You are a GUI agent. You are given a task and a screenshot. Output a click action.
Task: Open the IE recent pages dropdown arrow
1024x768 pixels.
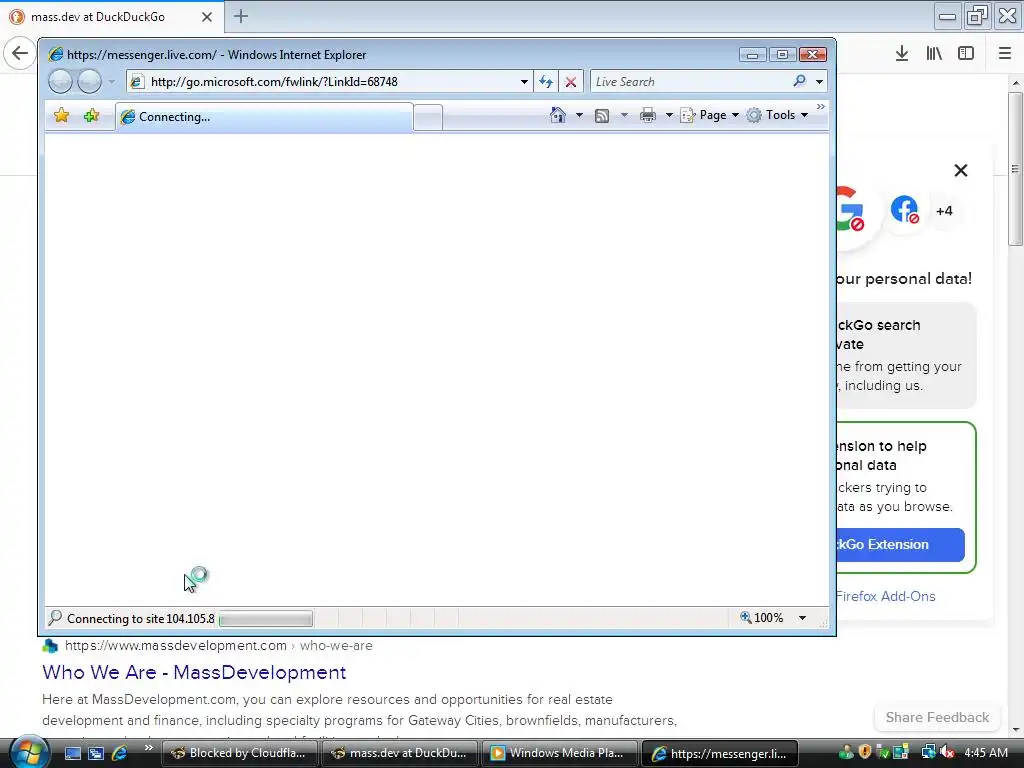[112, 82]
